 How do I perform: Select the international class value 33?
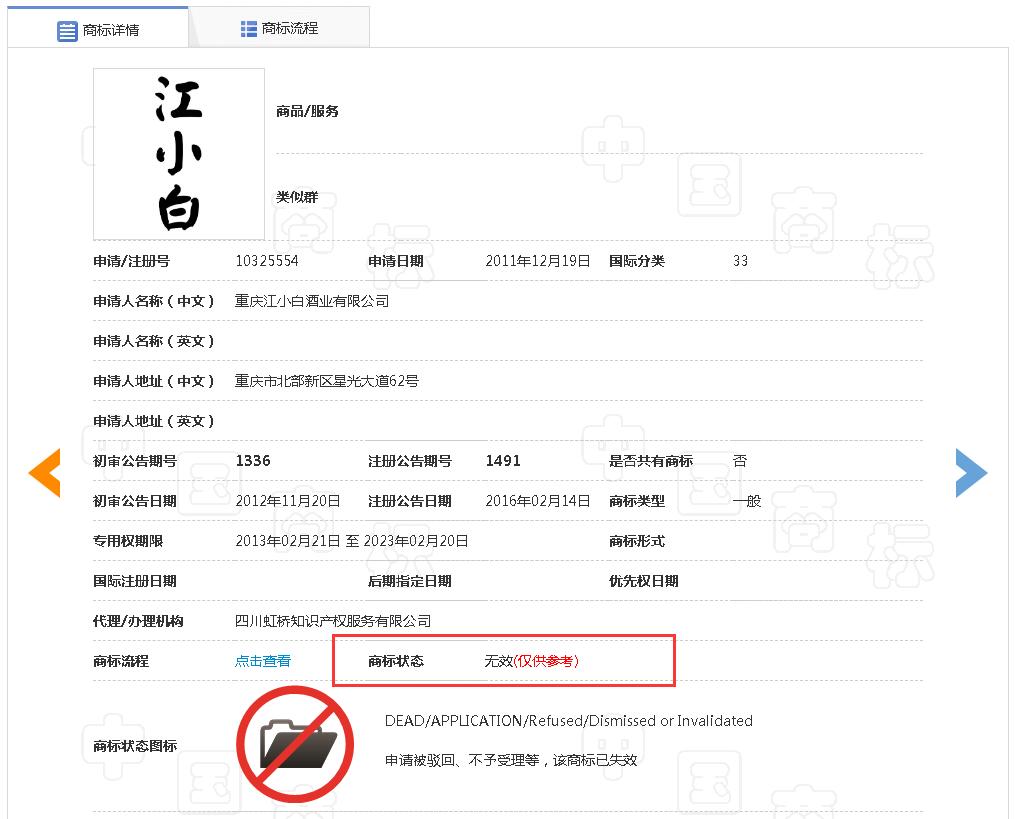(x=741, y=261)
